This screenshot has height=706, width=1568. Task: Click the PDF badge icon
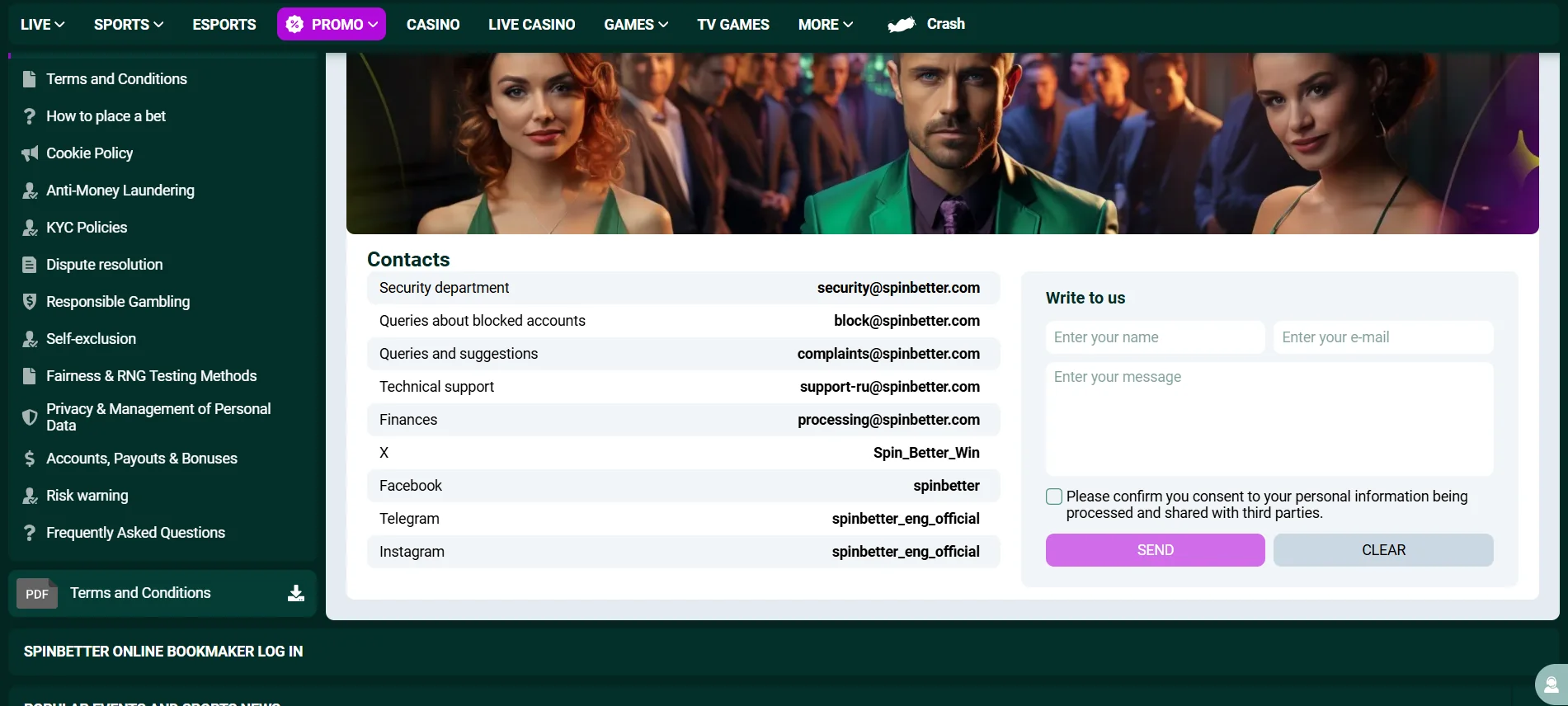click(37, 594)
